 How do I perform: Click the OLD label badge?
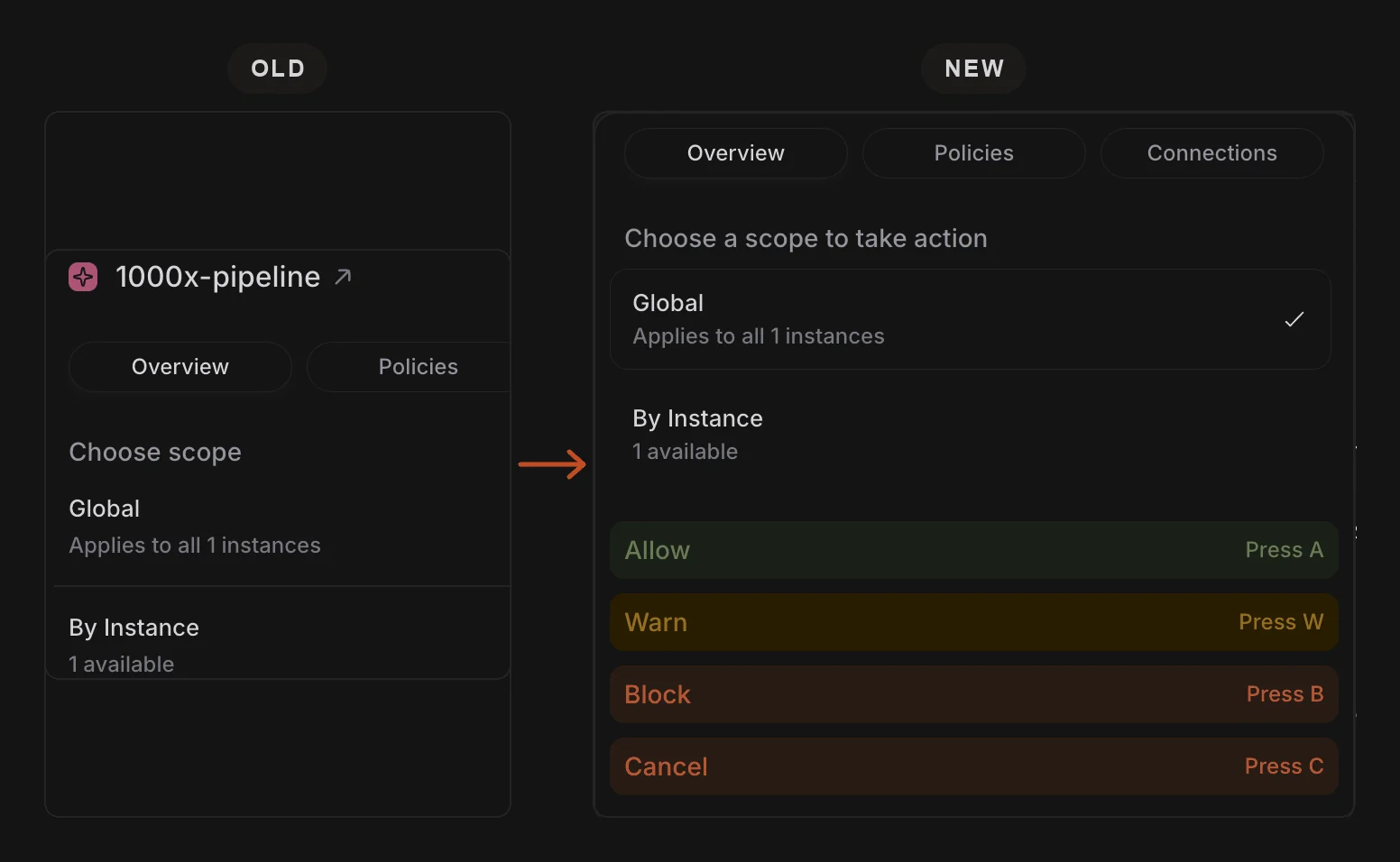click(x=278, y=69)
